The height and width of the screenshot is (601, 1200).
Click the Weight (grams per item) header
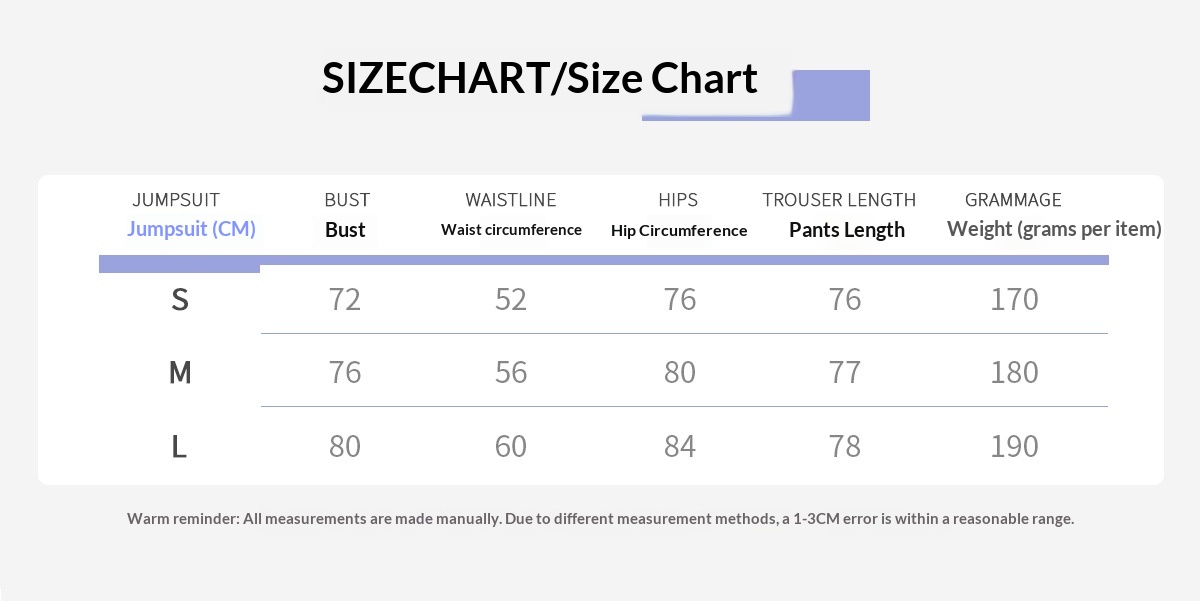1054,229
